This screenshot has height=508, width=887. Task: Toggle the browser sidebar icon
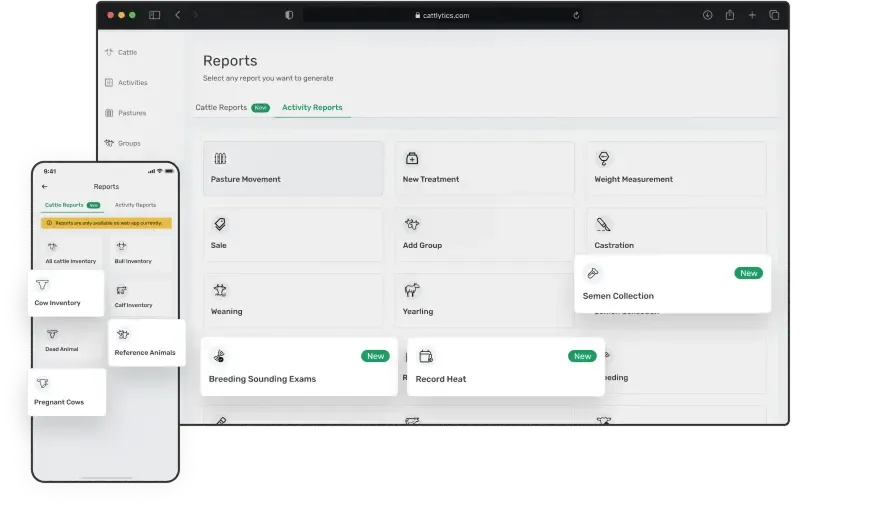pyautogui.click(x=154, y=15)
